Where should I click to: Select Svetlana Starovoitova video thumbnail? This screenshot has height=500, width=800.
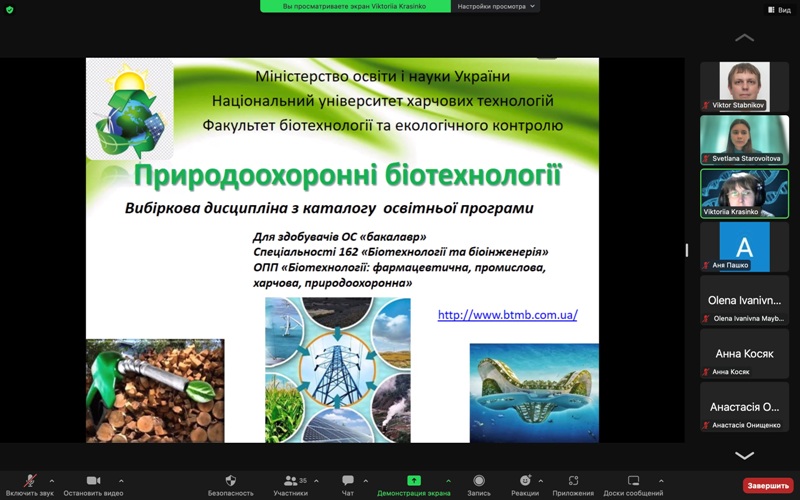[x=744, y=140]
